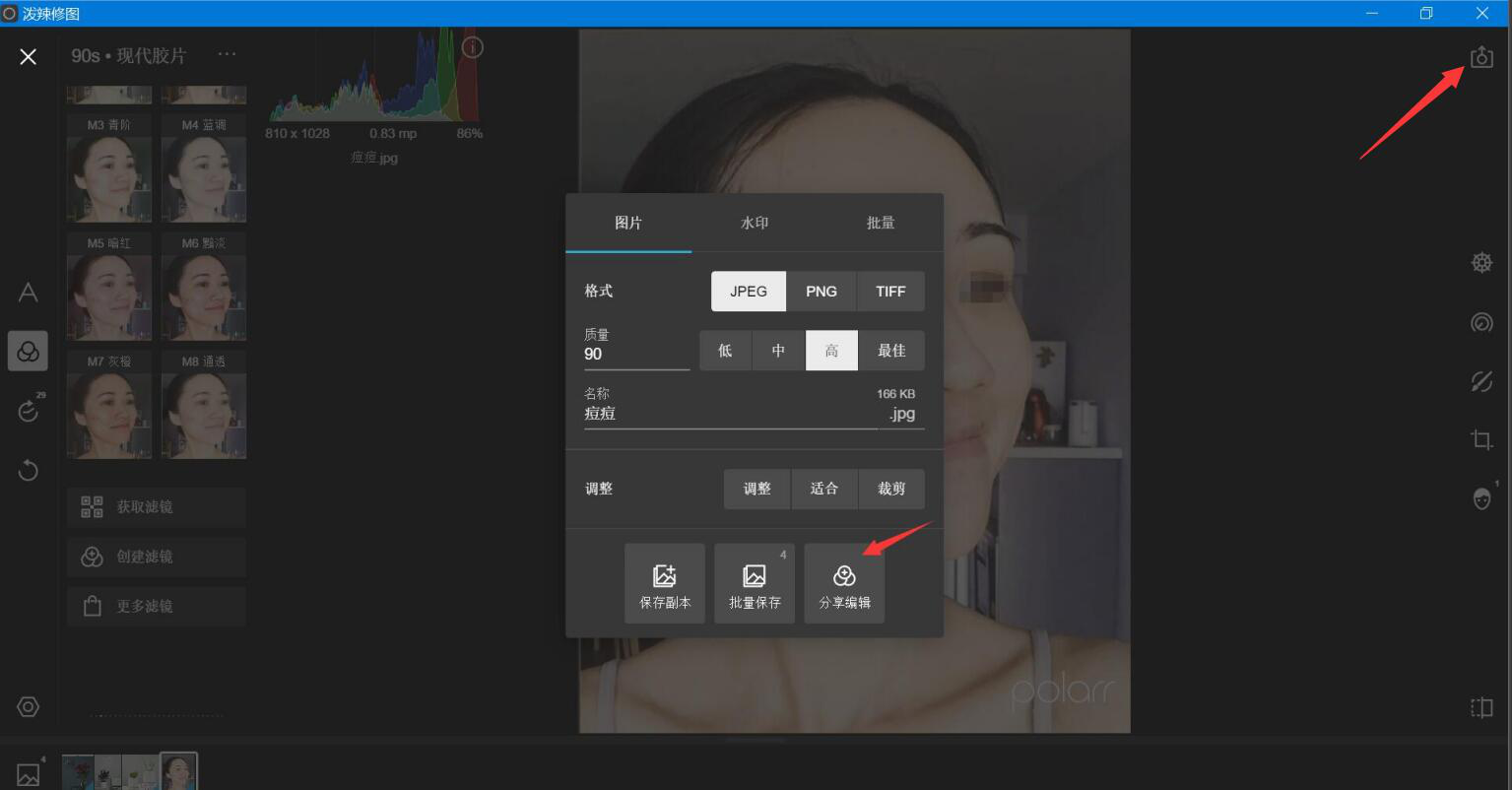Click the 批量保存 button
This screenshot has width=1512, height=790.
[755, 583]
